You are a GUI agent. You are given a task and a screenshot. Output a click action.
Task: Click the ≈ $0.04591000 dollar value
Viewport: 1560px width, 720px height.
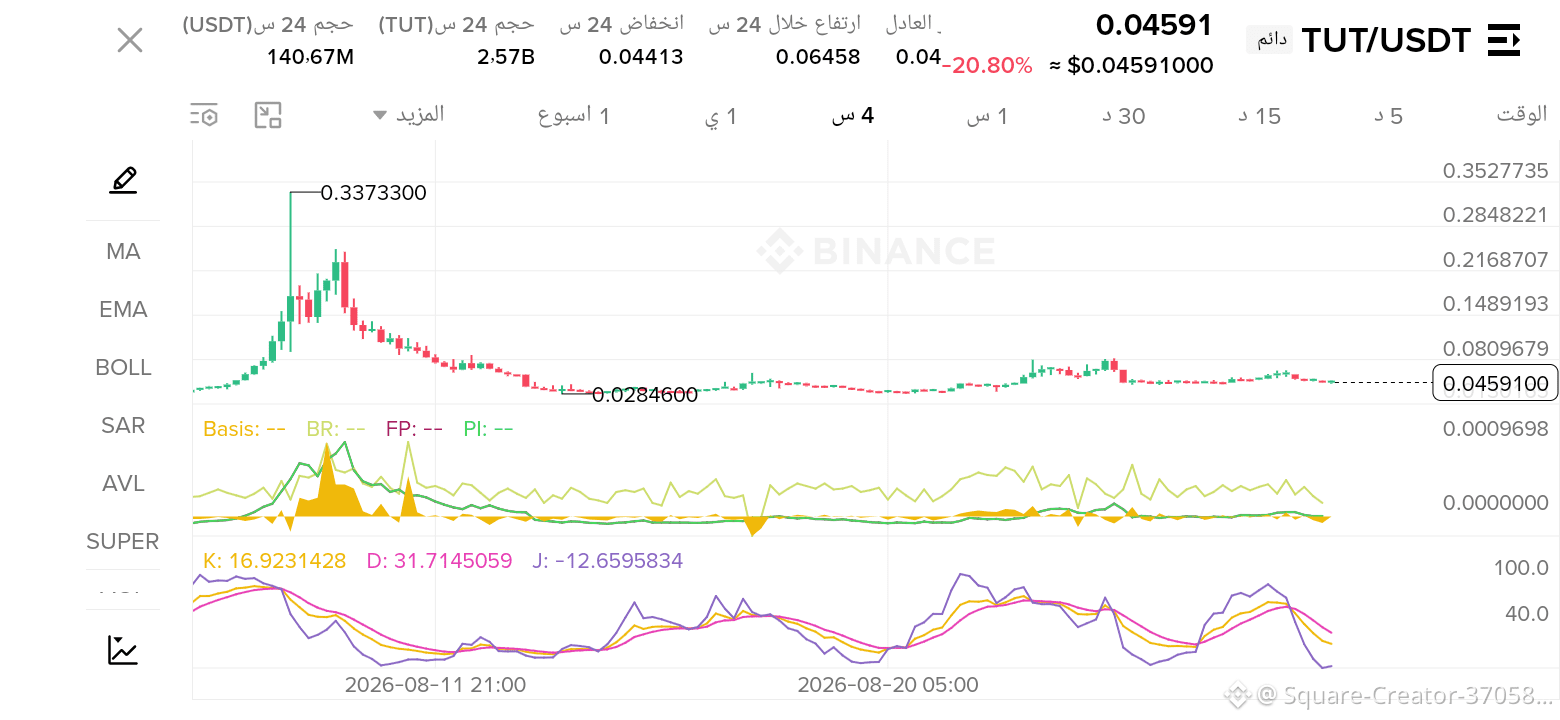coord(1131,66)
